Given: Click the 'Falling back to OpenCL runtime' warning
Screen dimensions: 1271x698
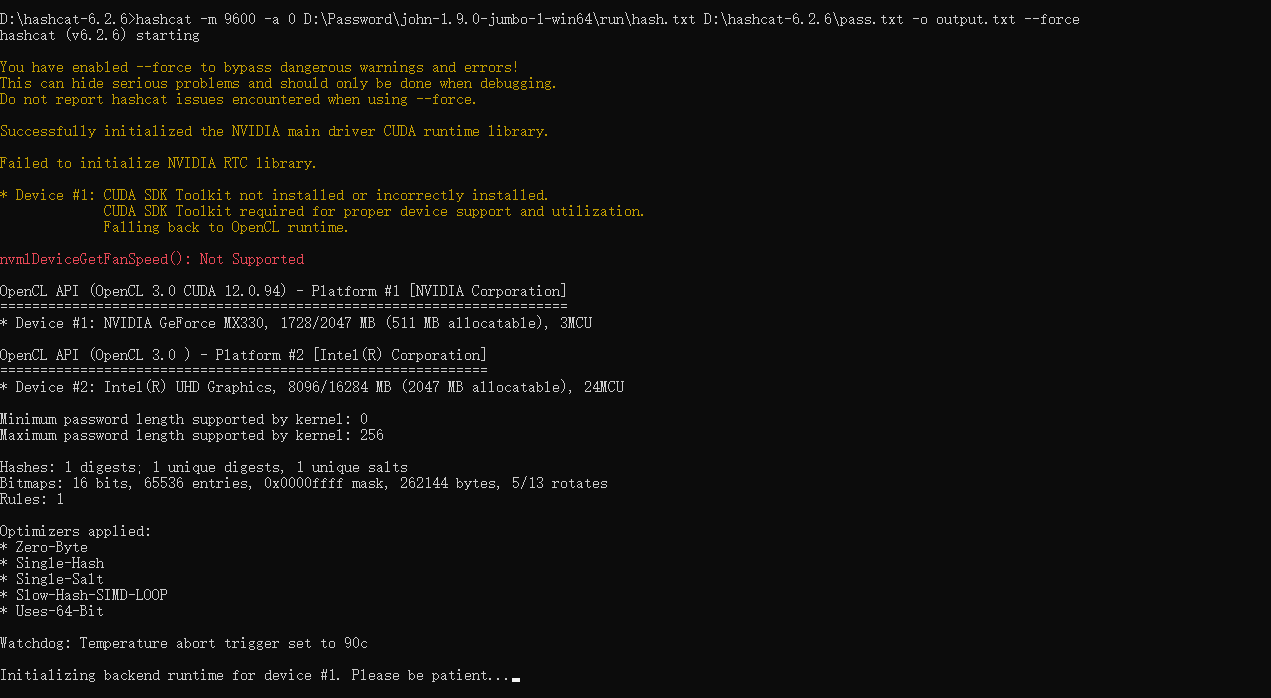Looking at the screenshot, I should click(x=226, y=227).
